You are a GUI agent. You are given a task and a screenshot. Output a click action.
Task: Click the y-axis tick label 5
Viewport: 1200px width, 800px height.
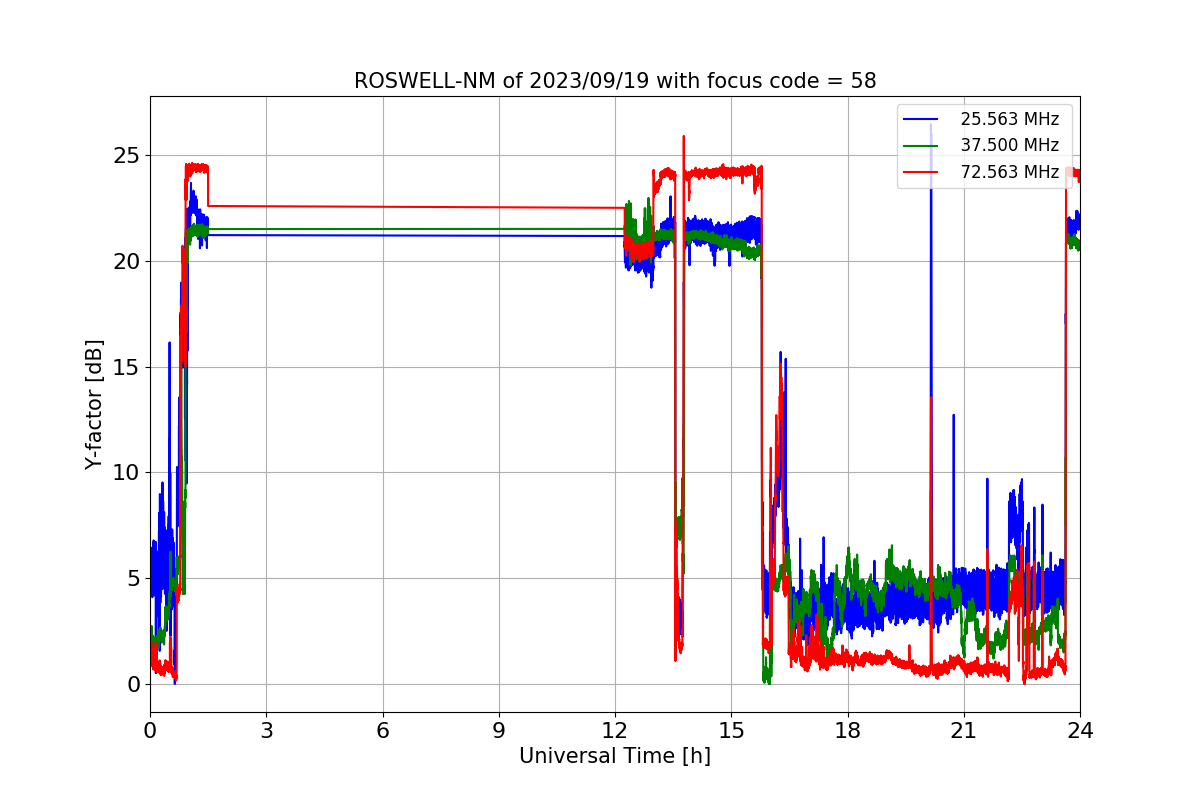tap(133, 579)
